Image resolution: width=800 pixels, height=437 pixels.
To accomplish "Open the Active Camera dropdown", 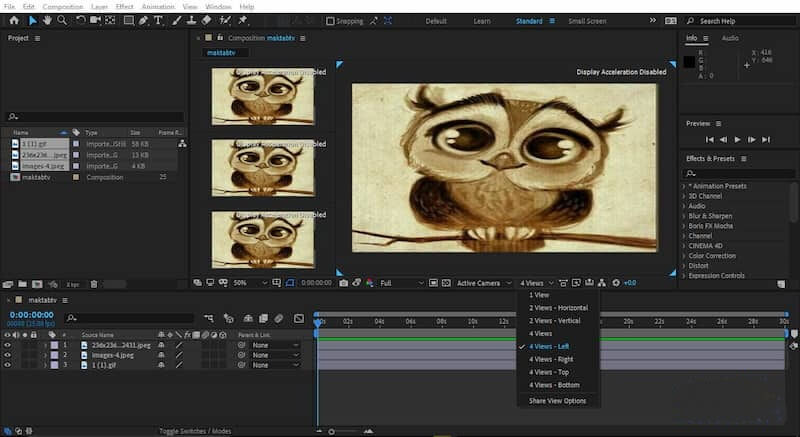I will click(481, 283).
